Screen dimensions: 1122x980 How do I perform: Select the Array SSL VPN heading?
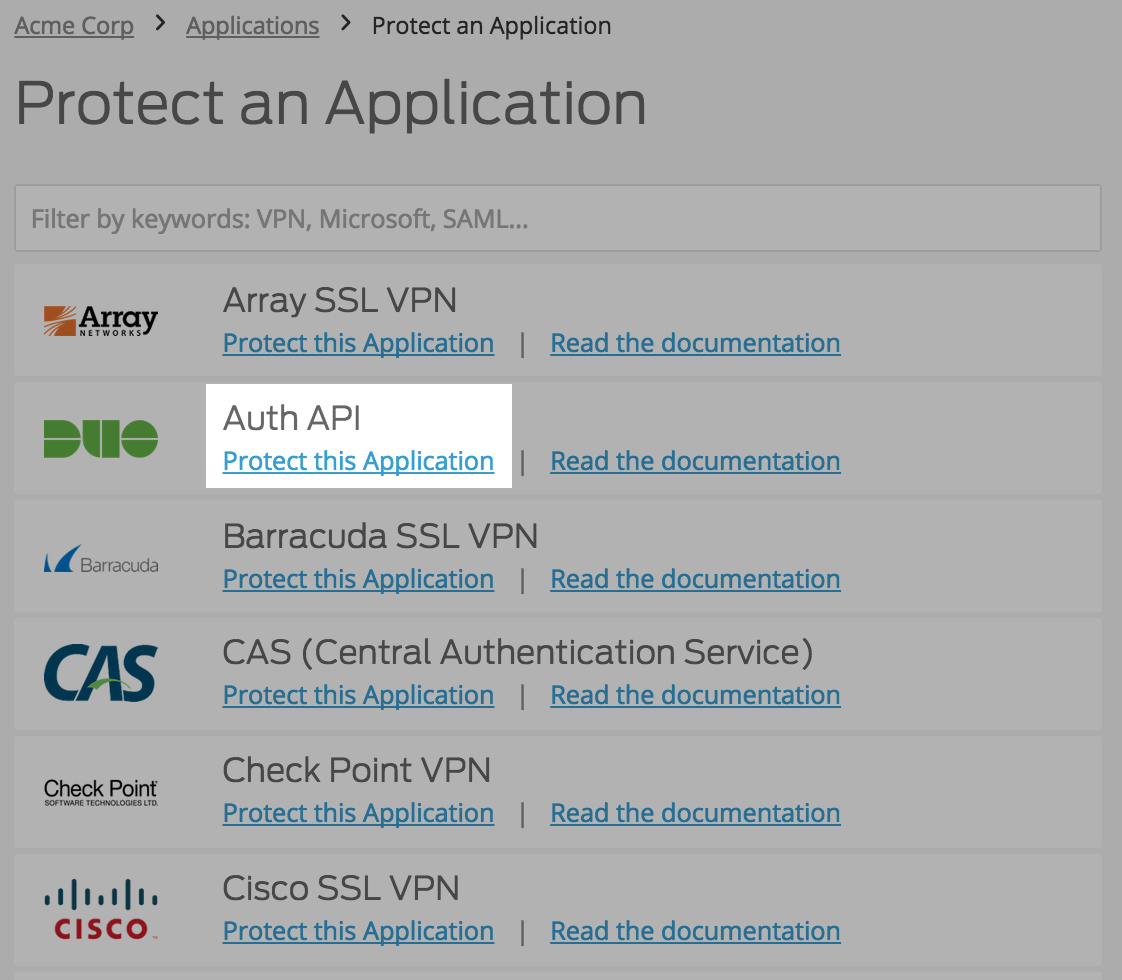click(x=339, y=300)
